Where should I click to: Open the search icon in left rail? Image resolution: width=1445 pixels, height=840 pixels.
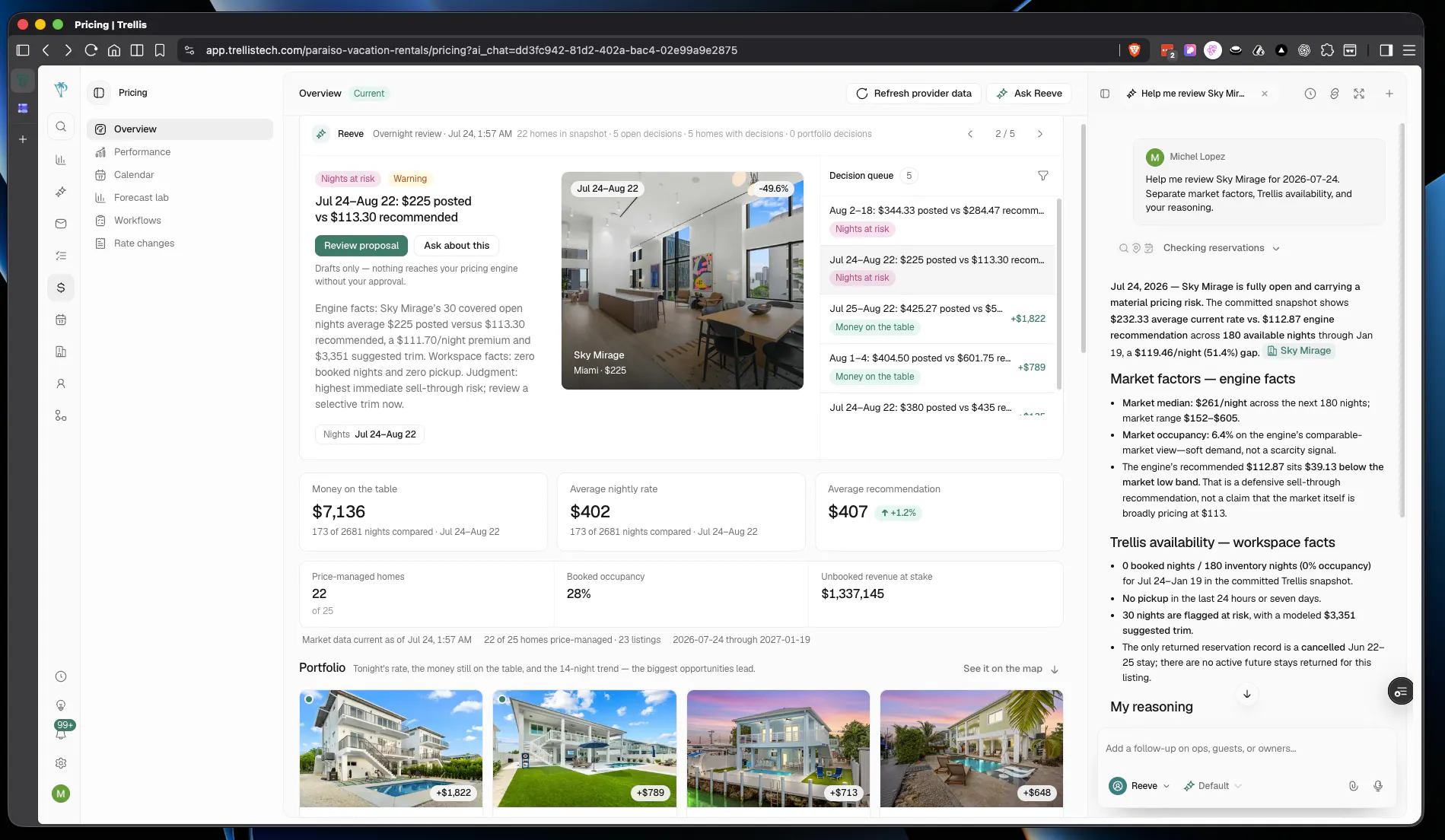(61, 127)
